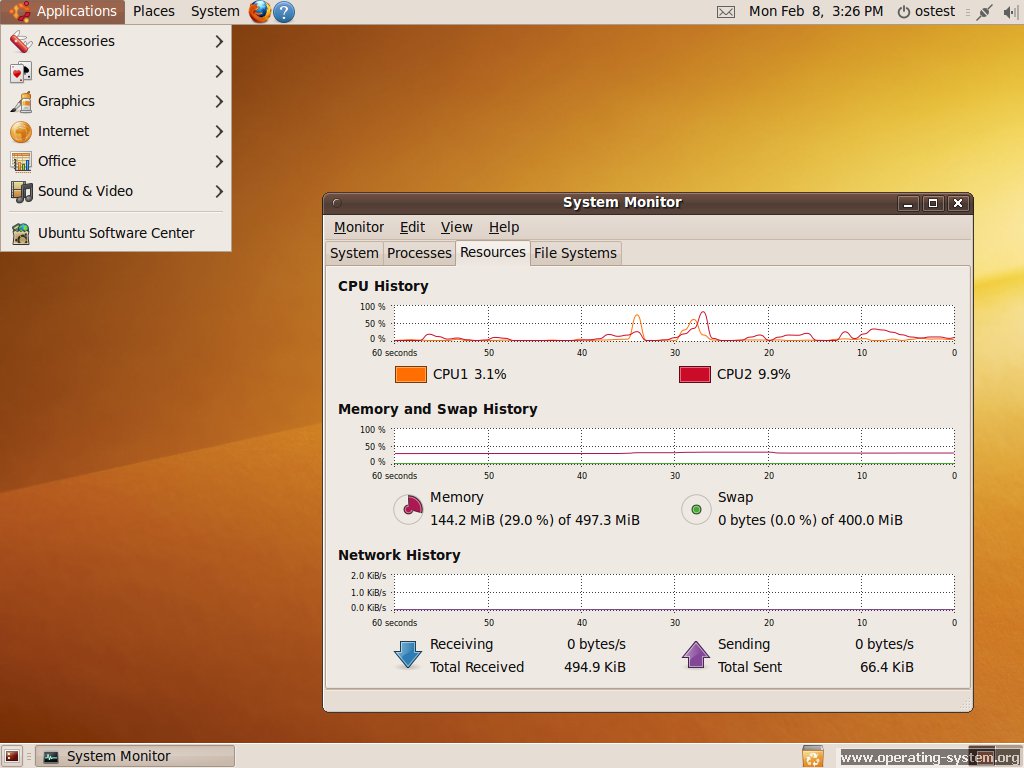This screenshot has height=768, width=1024.
Task: Select the Resources tab
Action: (492, 252)
